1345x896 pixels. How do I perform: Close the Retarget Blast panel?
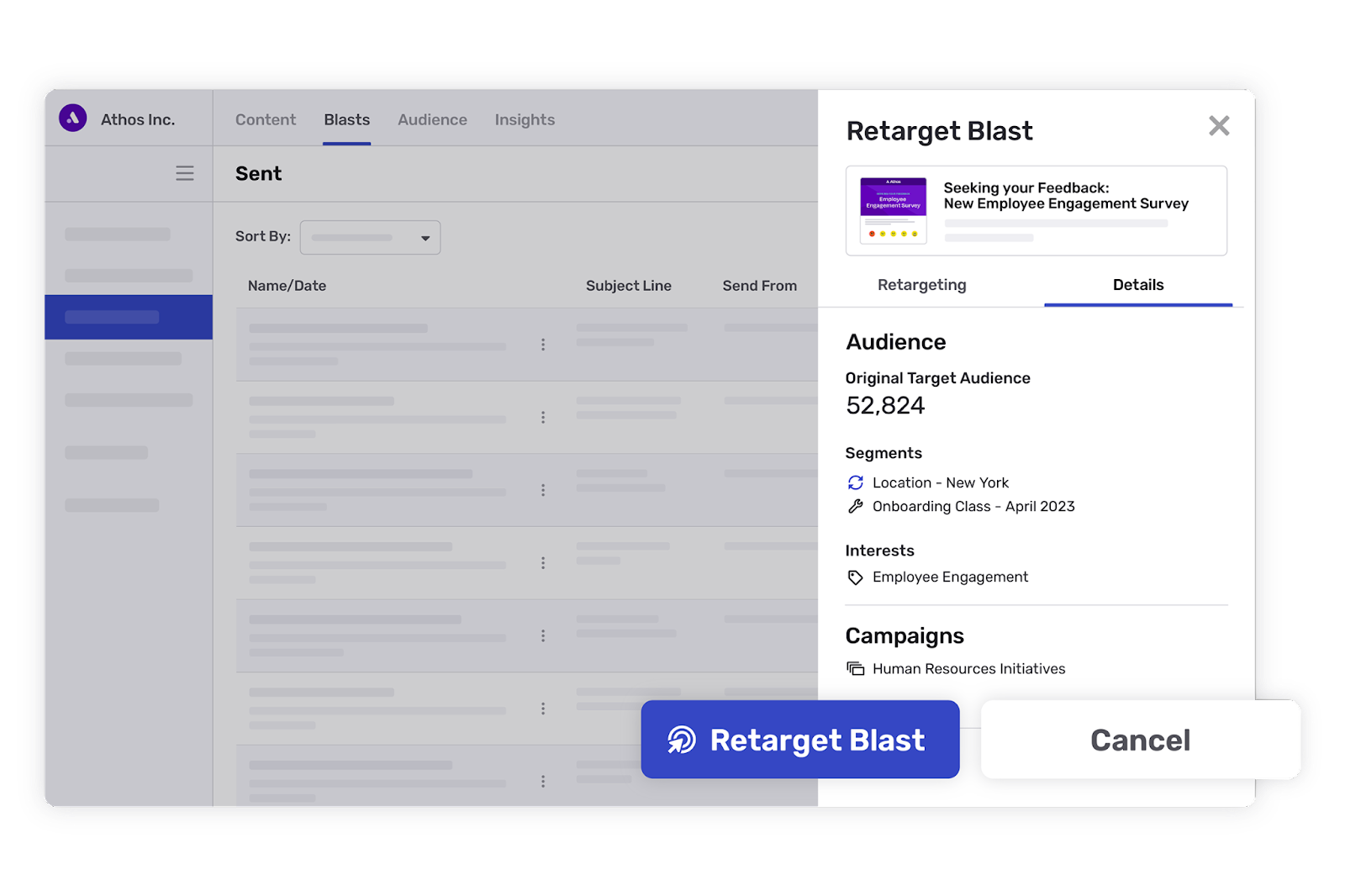point(1219,125)
